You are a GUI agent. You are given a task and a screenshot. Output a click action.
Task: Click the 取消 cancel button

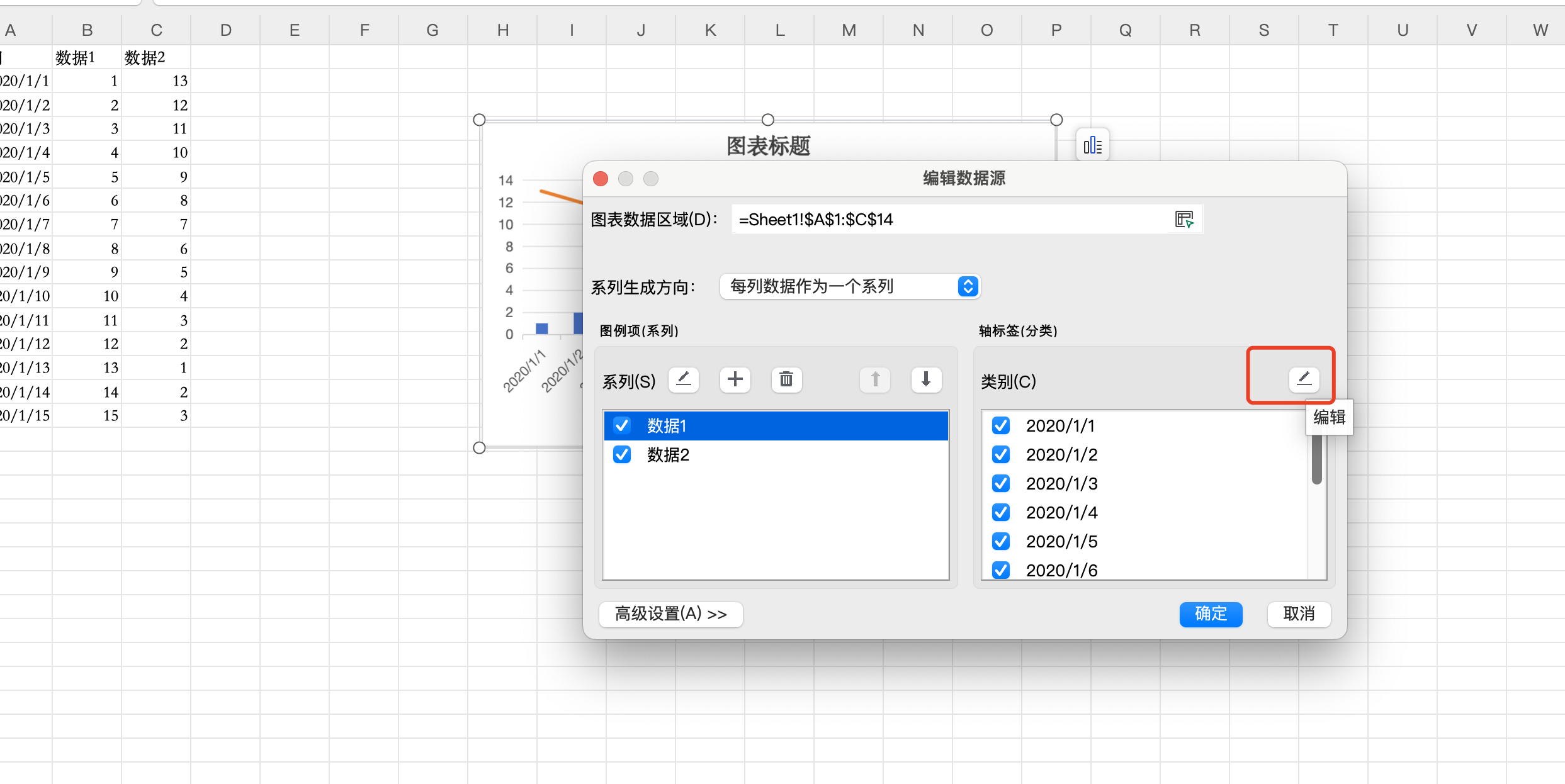pos(1298,613)
